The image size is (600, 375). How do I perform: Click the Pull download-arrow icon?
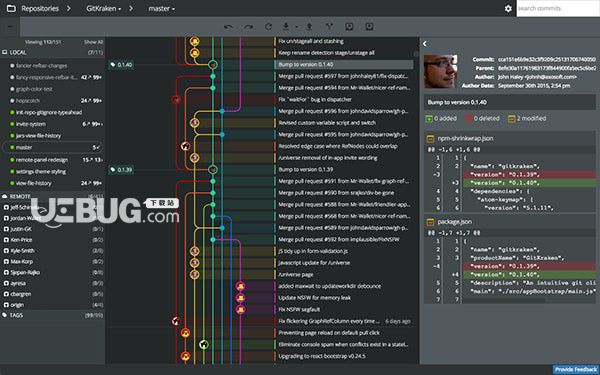pyautogui.click(x=286, y=26)
